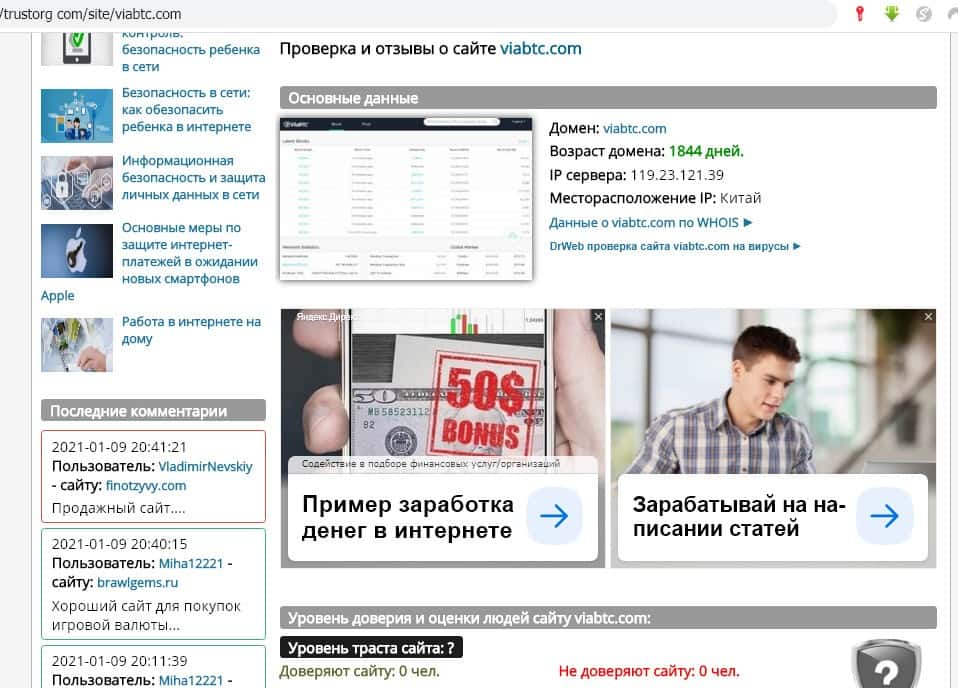Open 'Информационная безопасность и защита личных данных' link
Image resolution: width=958 pixels, height=688 pixels.
[194, 178]
